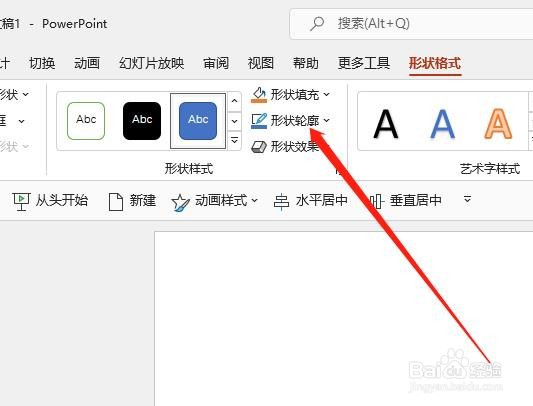Viewport: 533px width, 406px height.
Task: Open the 动画样式 dropdown arrow
Action: click(x=255, y=200)
